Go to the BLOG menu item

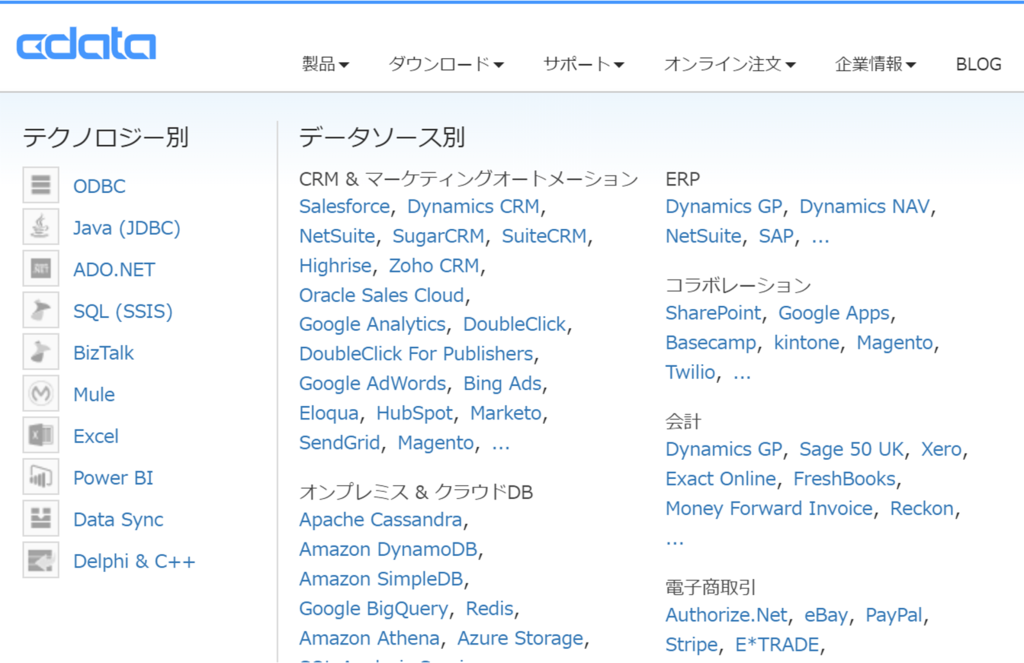pos(978,64)
